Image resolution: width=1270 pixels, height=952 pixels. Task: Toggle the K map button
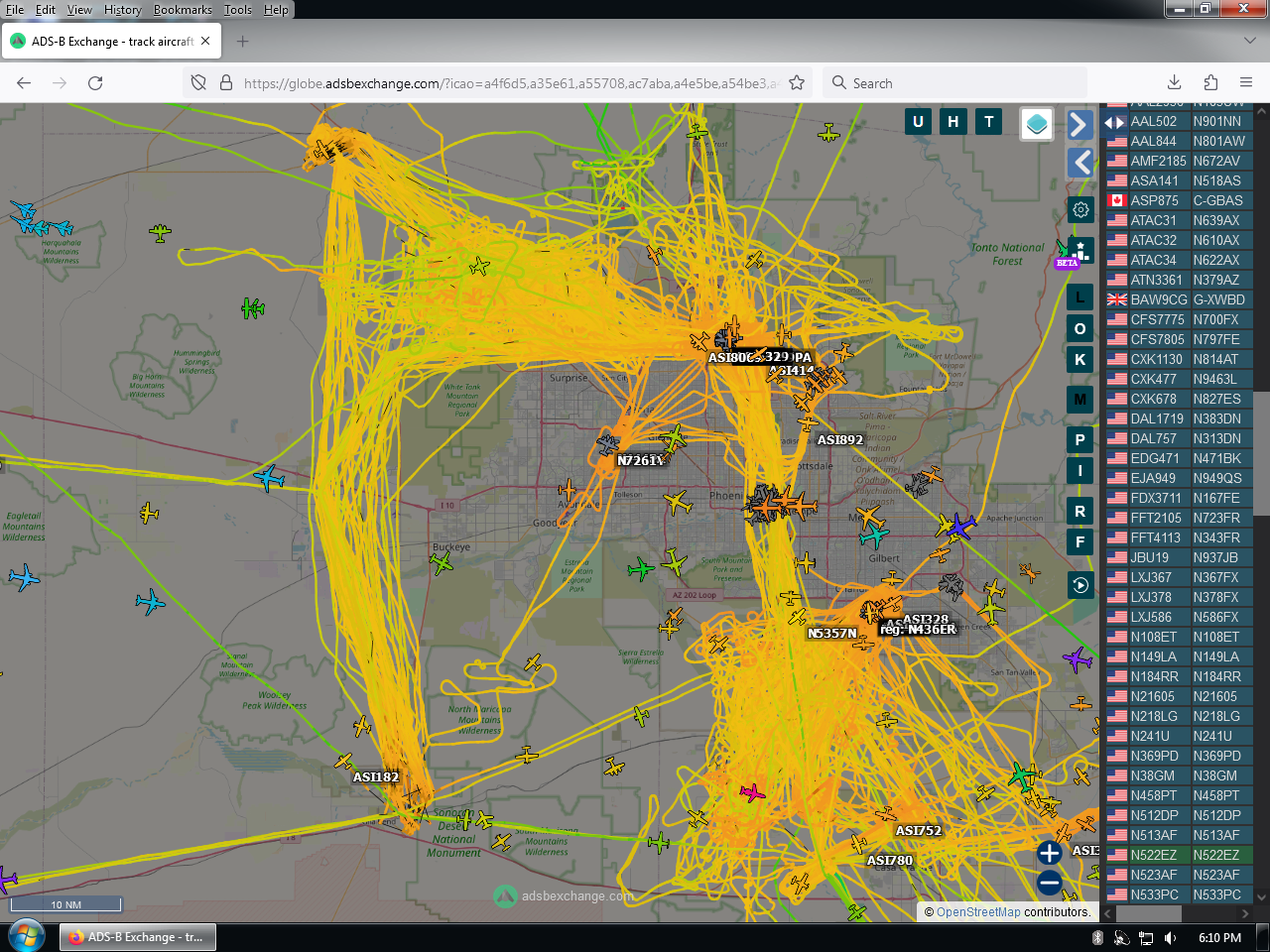(1080, 359)
